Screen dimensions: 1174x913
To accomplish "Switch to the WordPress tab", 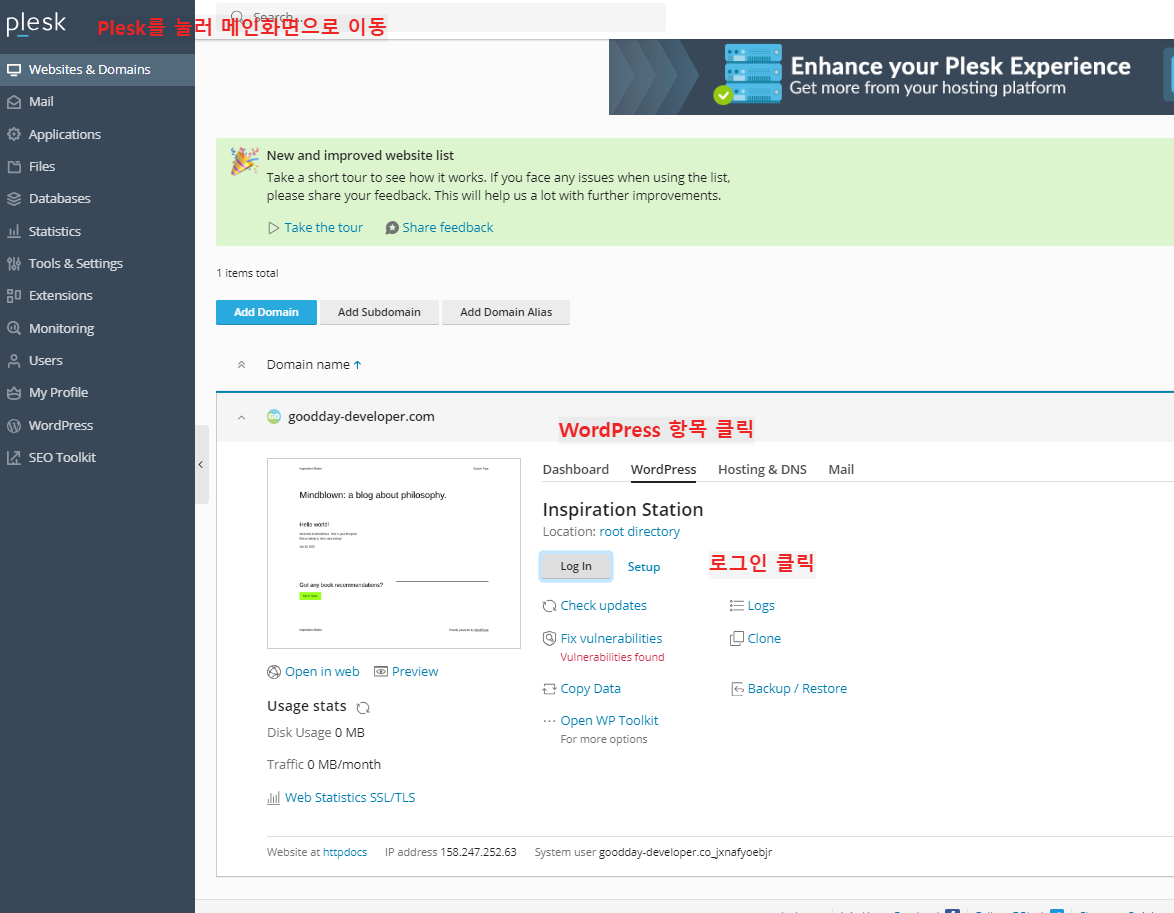I will coord(663,470).
